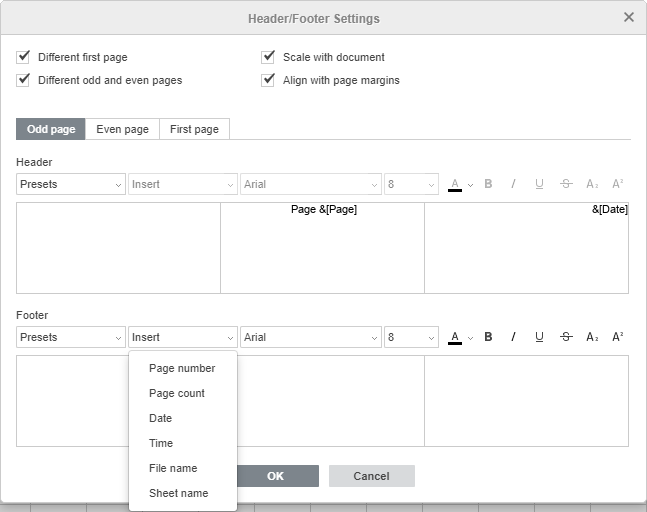Viewport: 647px width, 512px height.
Task: Click the header center section text box
Action: point(322,248)
